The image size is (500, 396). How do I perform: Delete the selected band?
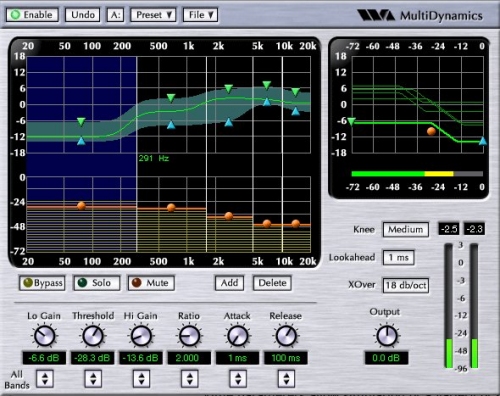coord(272,283)
